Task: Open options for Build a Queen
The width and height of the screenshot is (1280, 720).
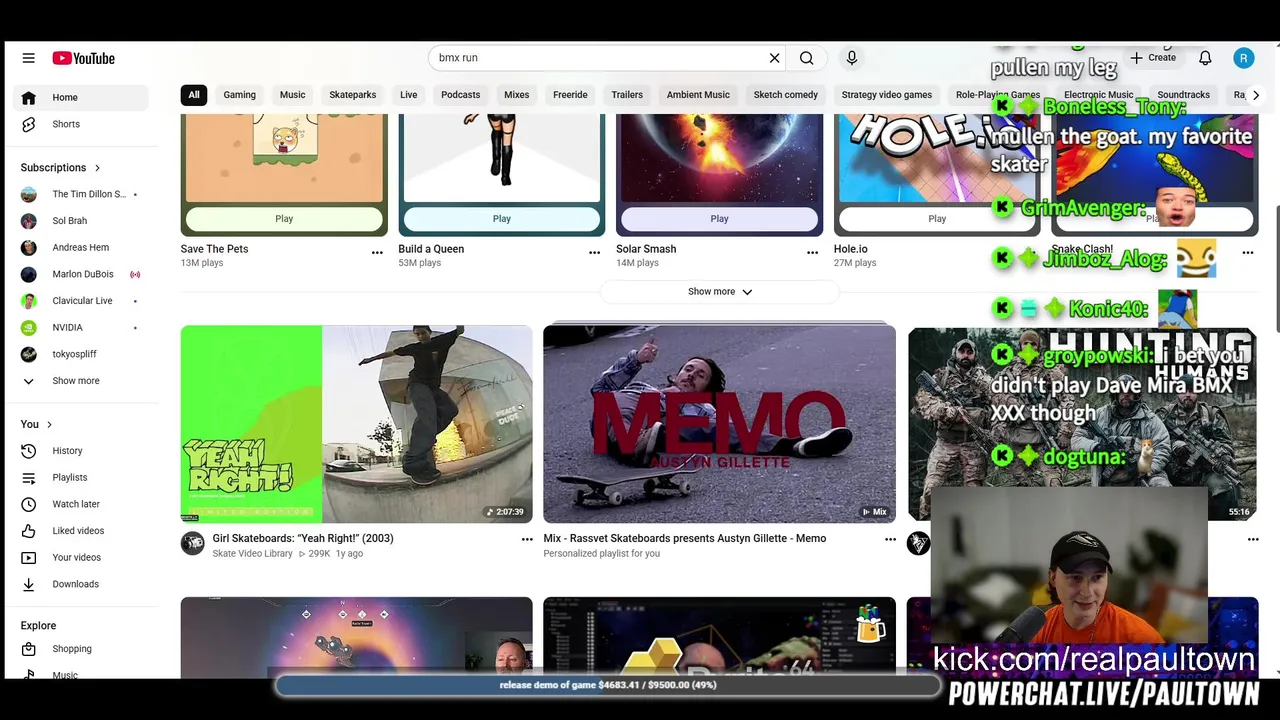Action: [x=595, y=253]
